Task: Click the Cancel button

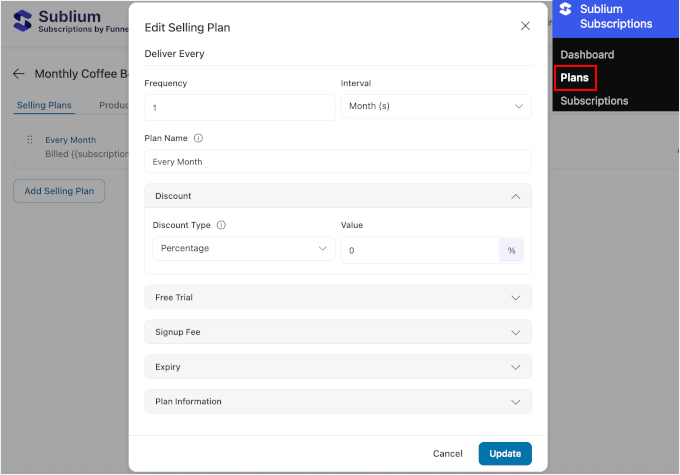Action: [448, 454]
